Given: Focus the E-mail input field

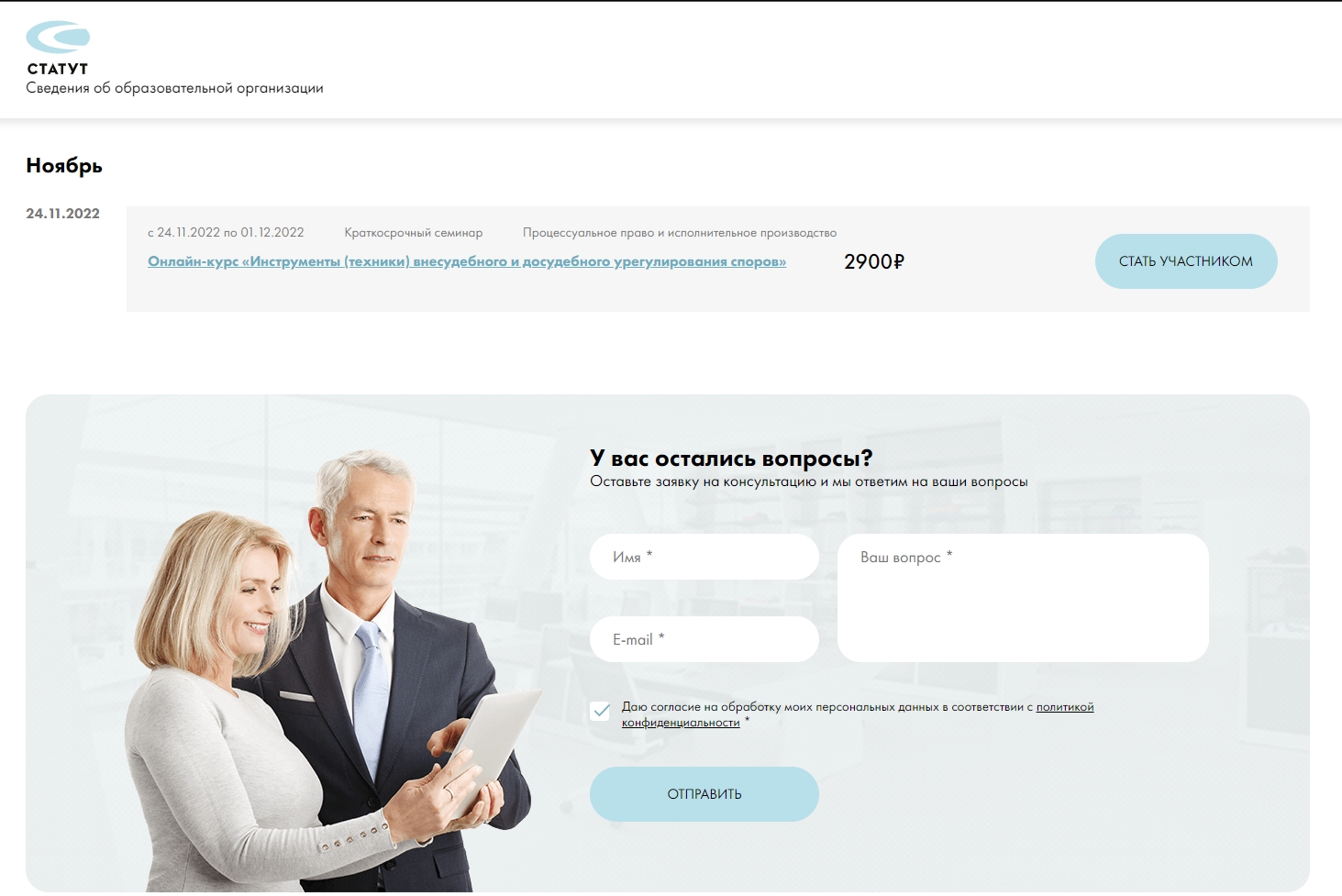Looking at the screenshot, I should point(704,639).
